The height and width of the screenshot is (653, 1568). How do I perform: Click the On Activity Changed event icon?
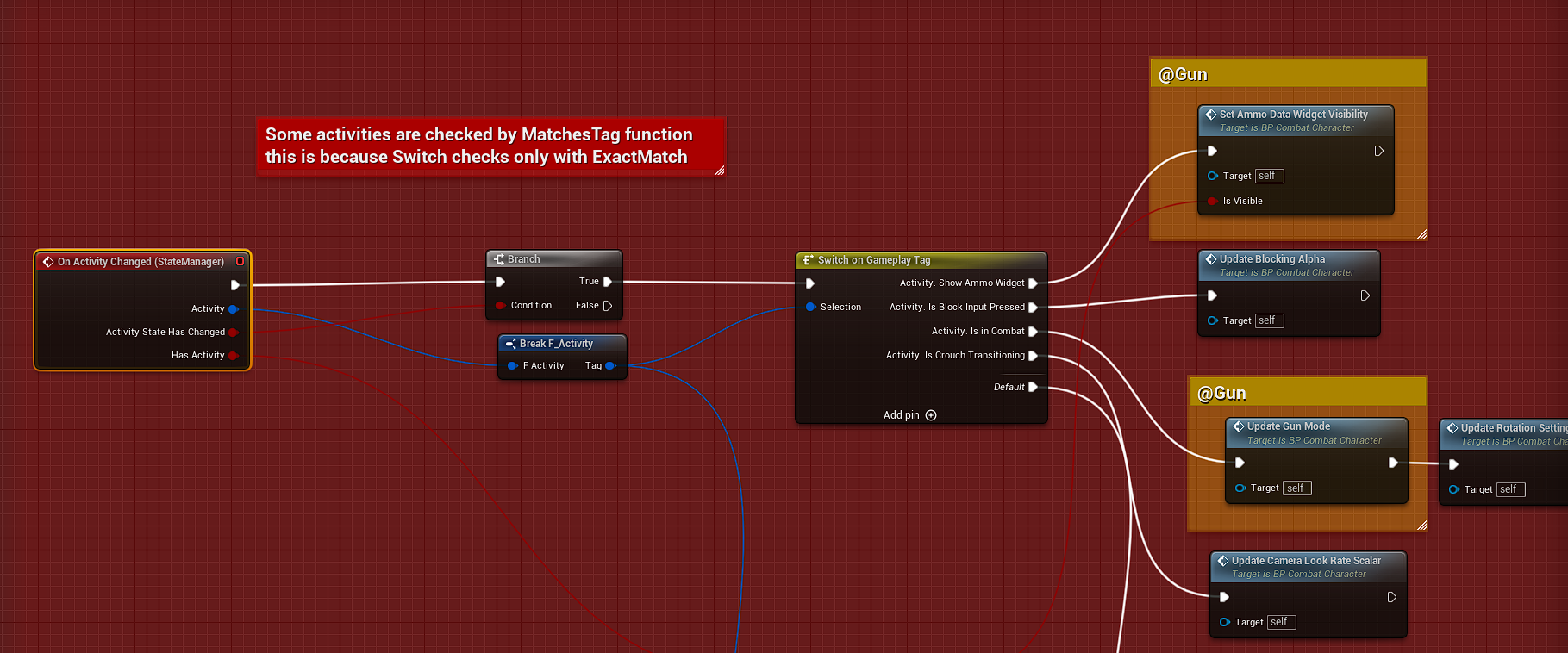[x=48, y=262]
